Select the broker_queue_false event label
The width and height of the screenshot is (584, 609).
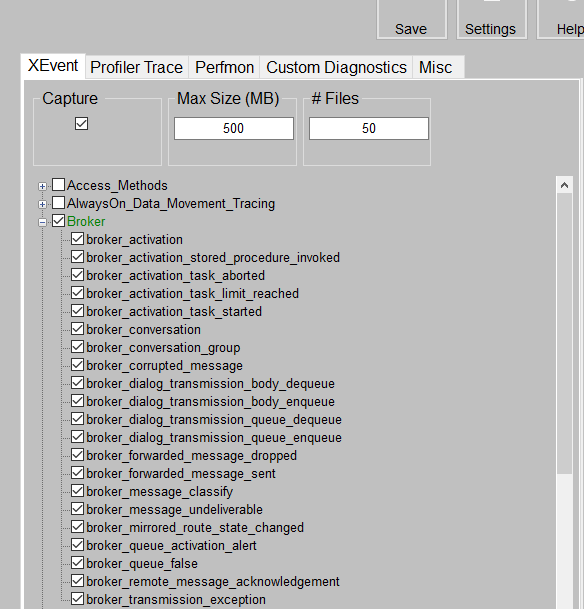click(x=142, y=564)
